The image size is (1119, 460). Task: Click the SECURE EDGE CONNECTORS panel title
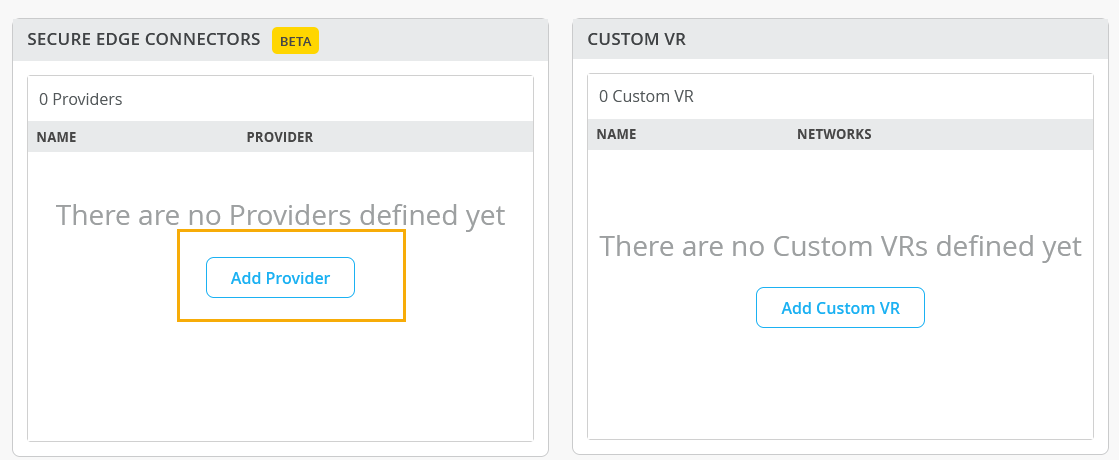pyautogui.click(x=143, y=39)
